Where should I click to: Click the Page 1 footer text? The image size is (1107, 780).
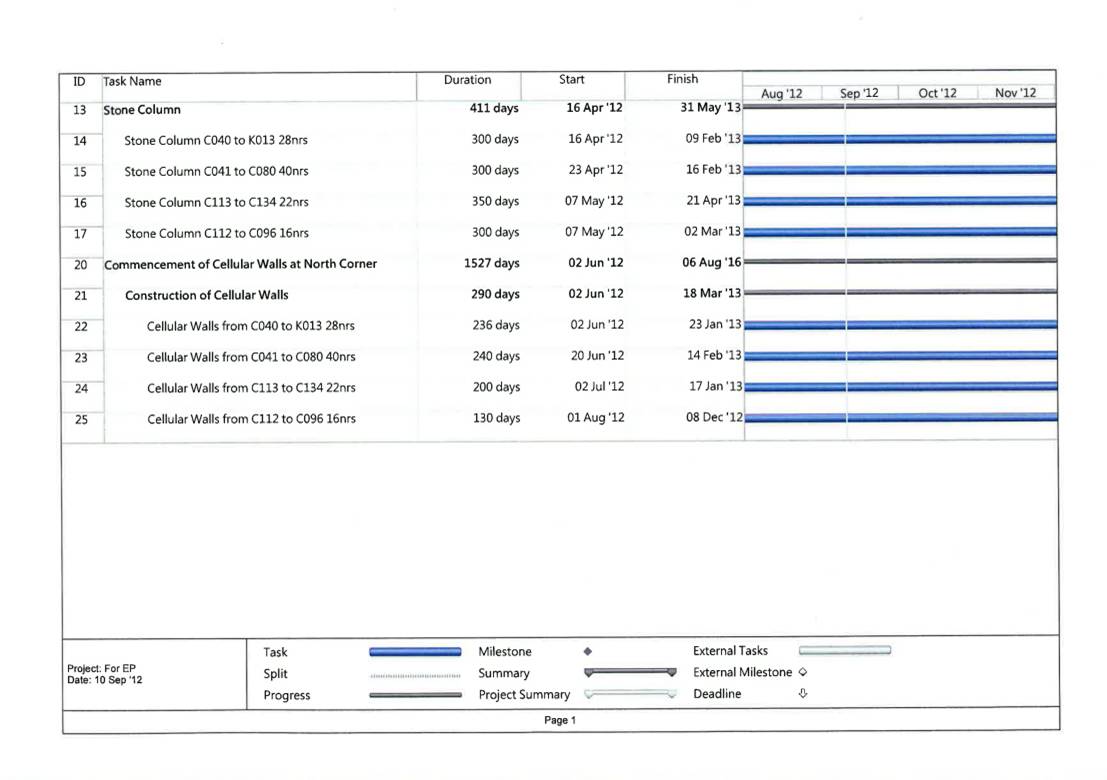point(560,720)
